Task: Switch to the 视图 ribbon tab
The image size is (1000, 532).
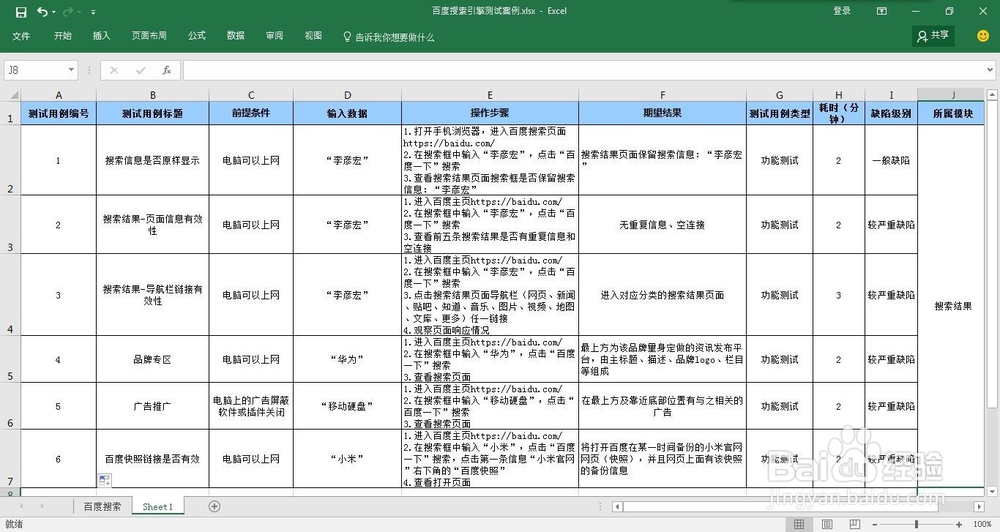Action: point(313,36)
